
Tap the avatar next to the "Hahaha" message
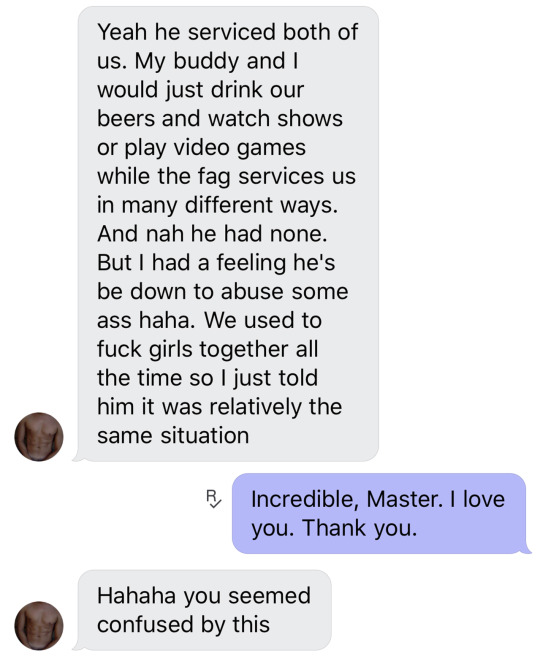point(39,625)
